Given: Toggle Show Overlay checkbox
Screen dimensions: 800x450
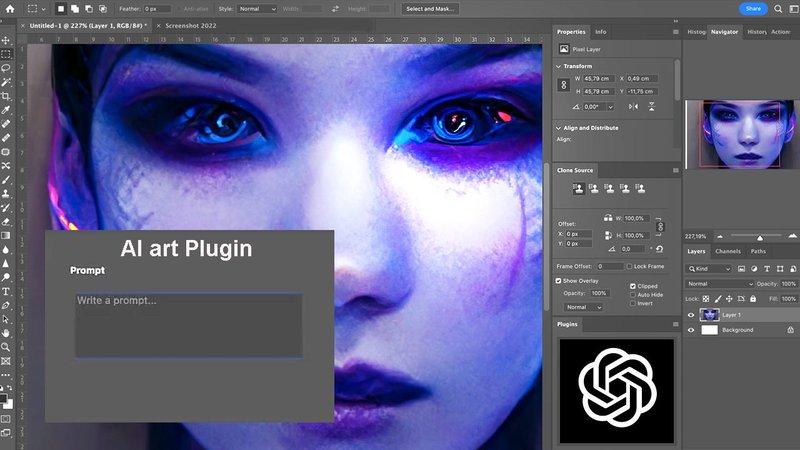Looking at the screenshot, I should click(x=558, y=281).
